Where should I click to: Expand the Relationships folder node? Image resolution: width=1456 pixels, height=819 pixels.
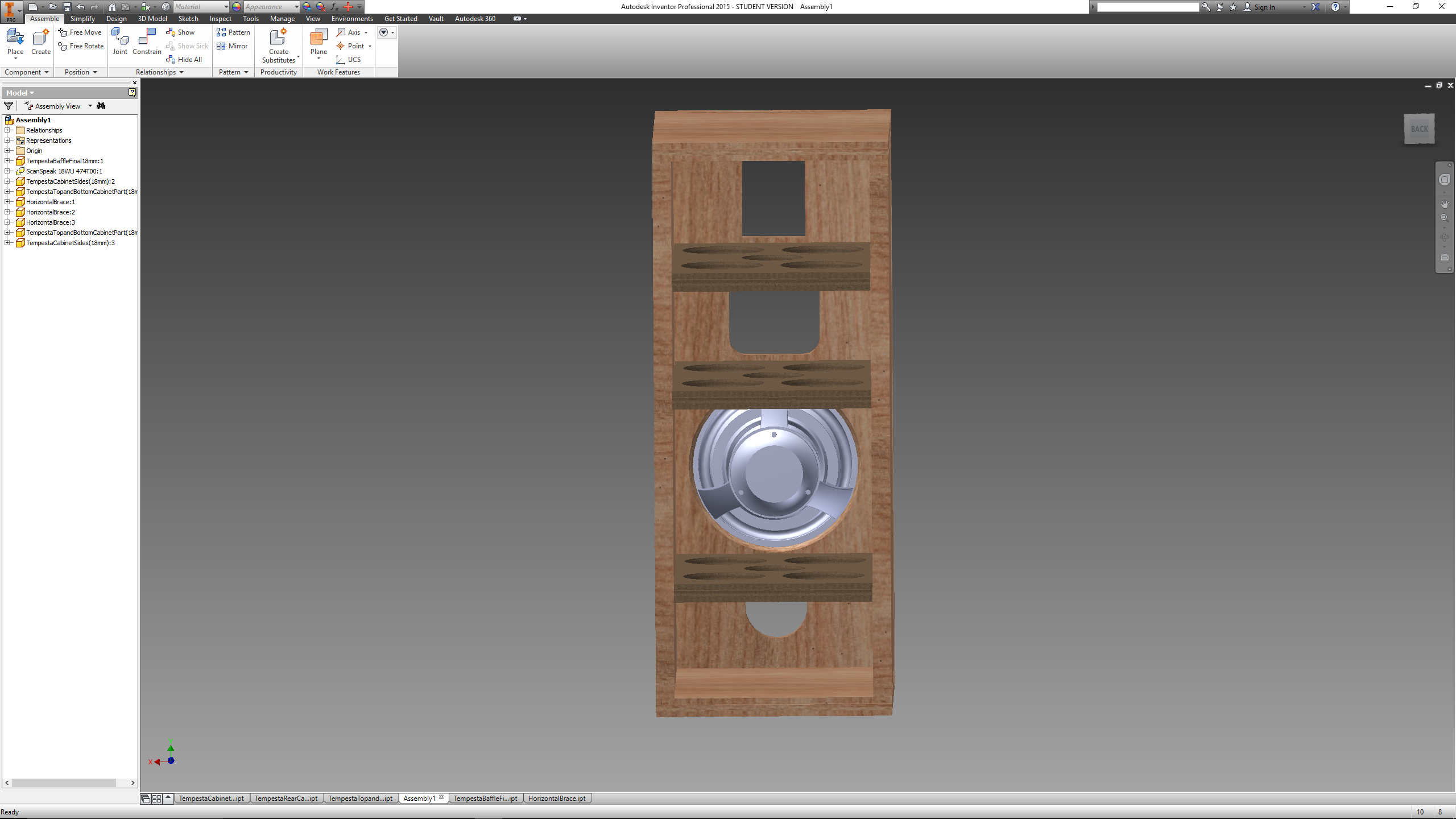coord(8,130)
